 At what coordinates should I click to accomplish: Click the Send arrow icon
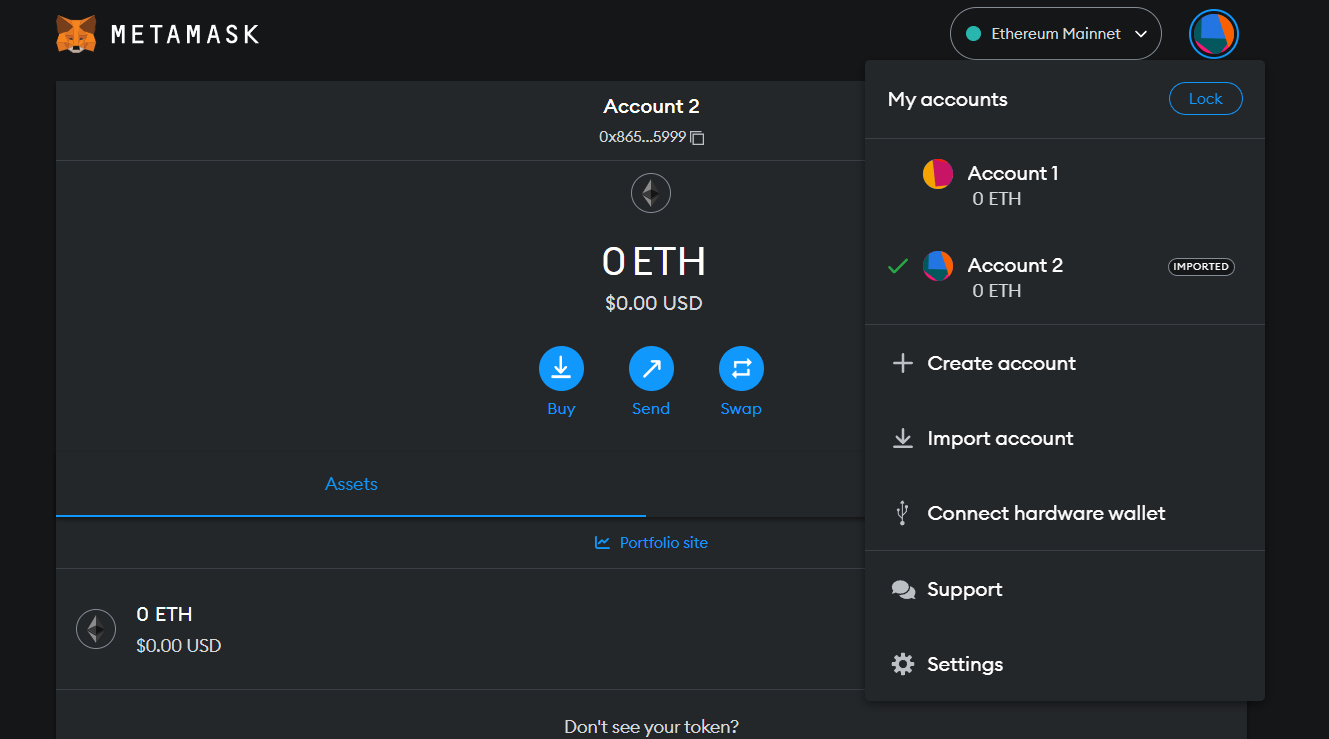tap(651, 369)
